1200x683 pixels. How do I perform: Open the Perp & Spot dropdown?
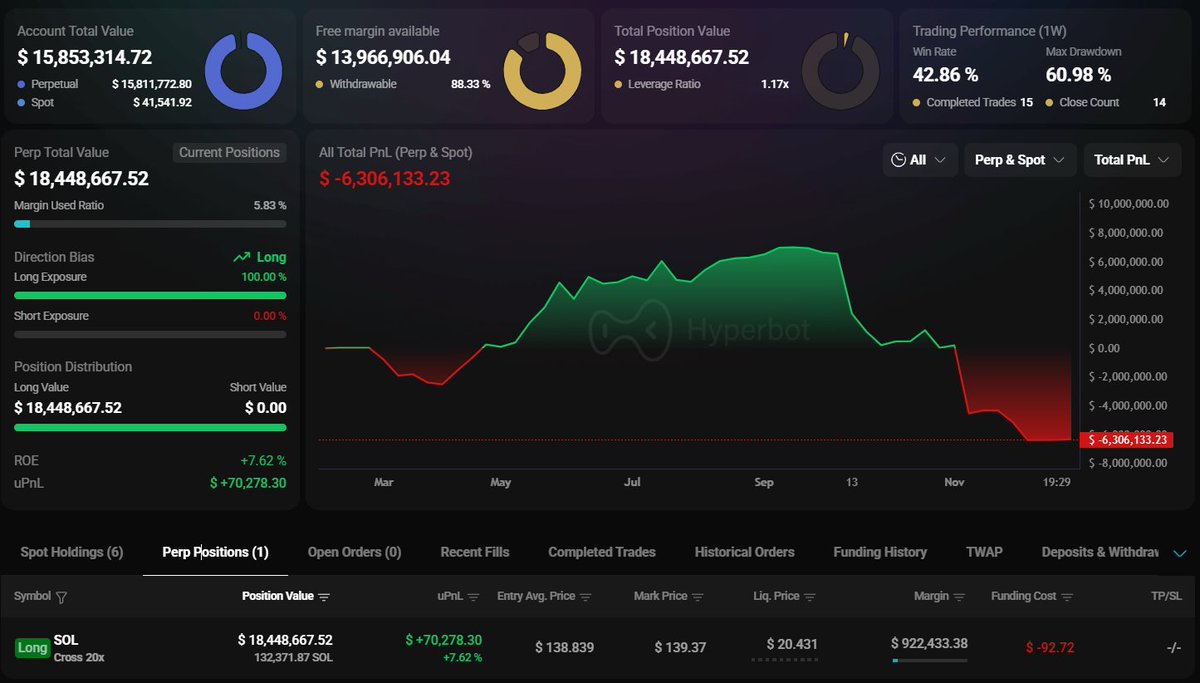tap(1019, 160)
